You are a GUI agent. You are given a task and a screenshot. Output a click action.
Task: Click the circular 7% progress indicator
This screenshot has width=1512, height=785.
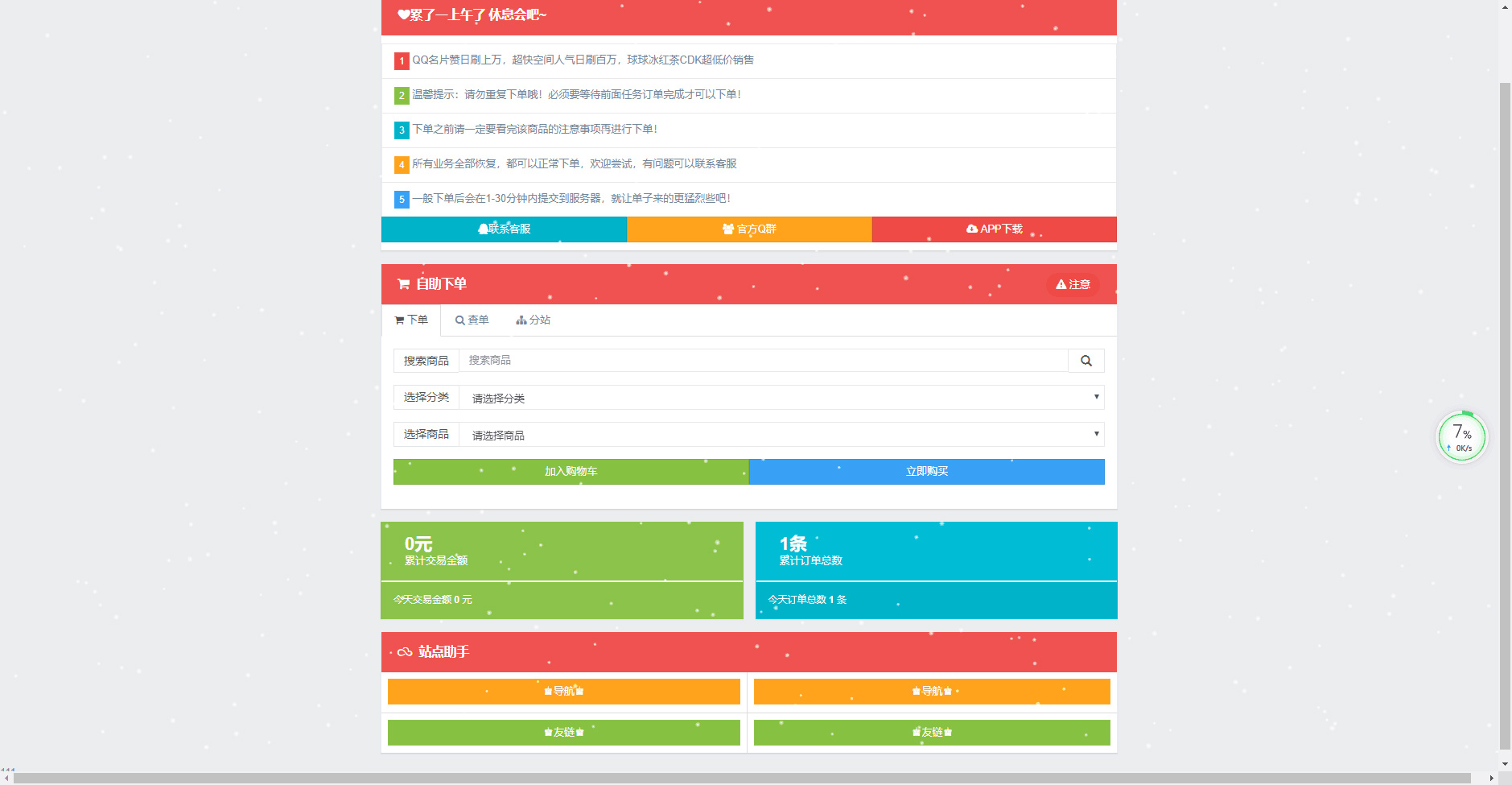coord(1462,436)
